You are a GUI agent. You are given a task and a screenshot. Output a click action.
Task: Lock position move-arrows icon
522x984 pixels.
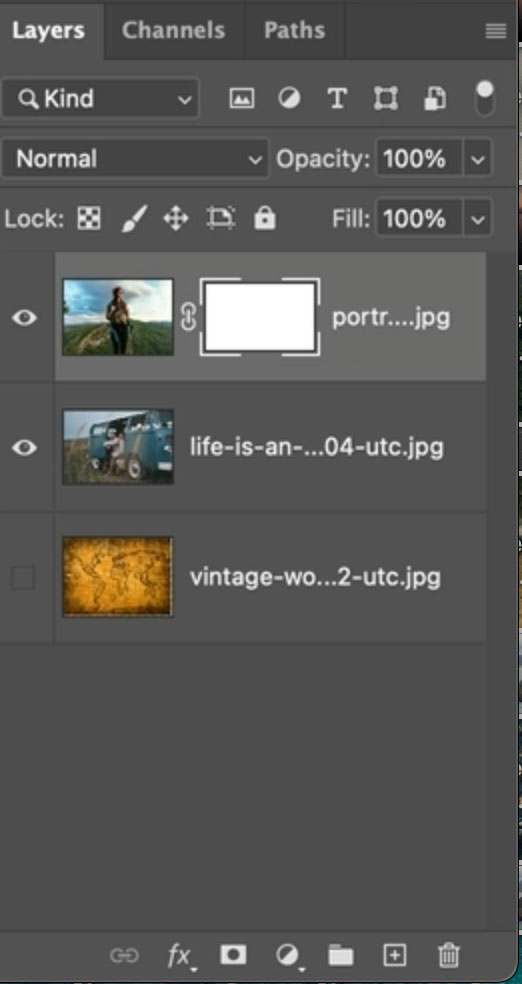(x=176, y=219)
